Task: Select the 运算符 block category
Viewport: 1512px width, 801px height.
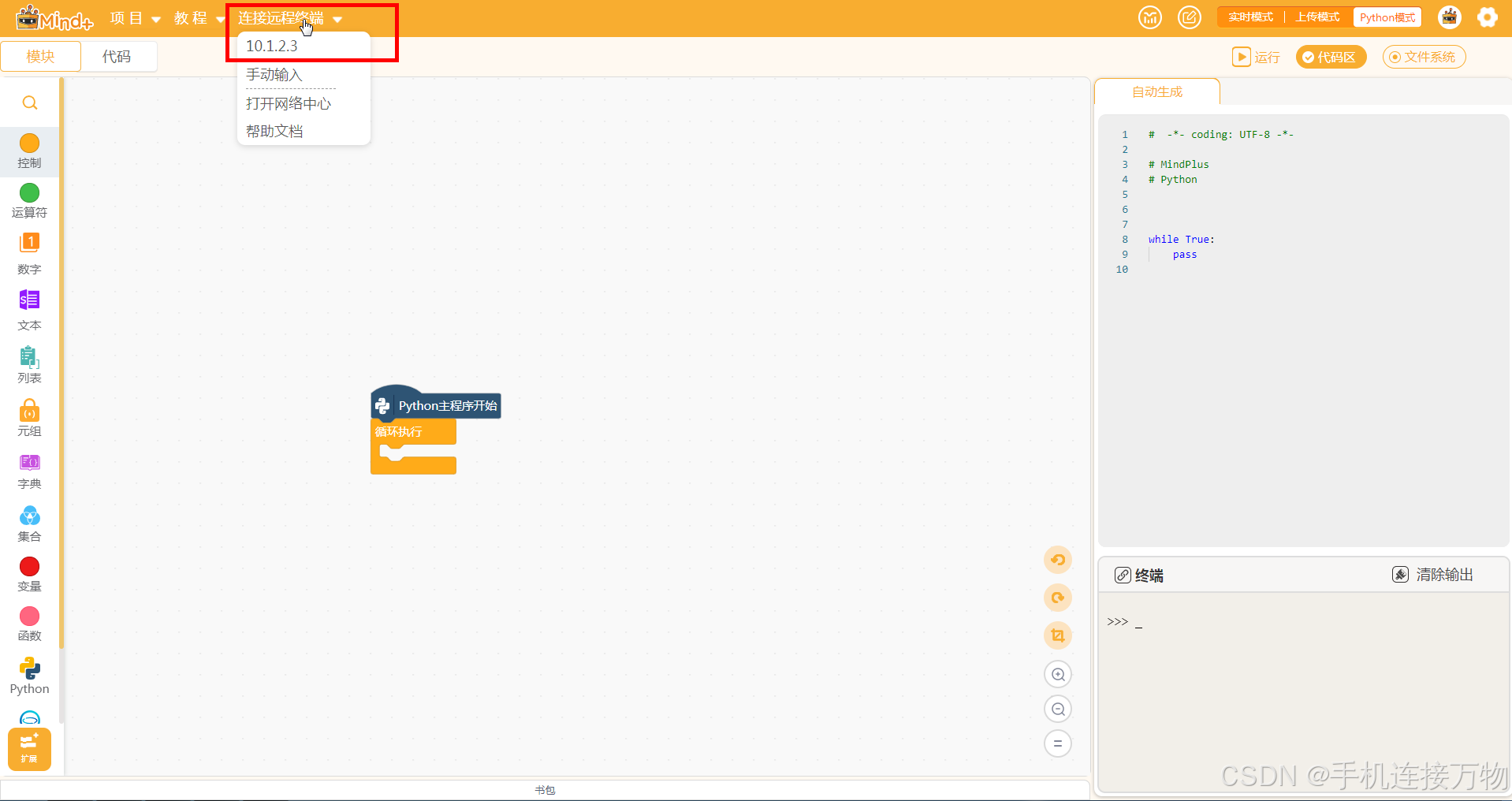Action: tap(30, 201)
